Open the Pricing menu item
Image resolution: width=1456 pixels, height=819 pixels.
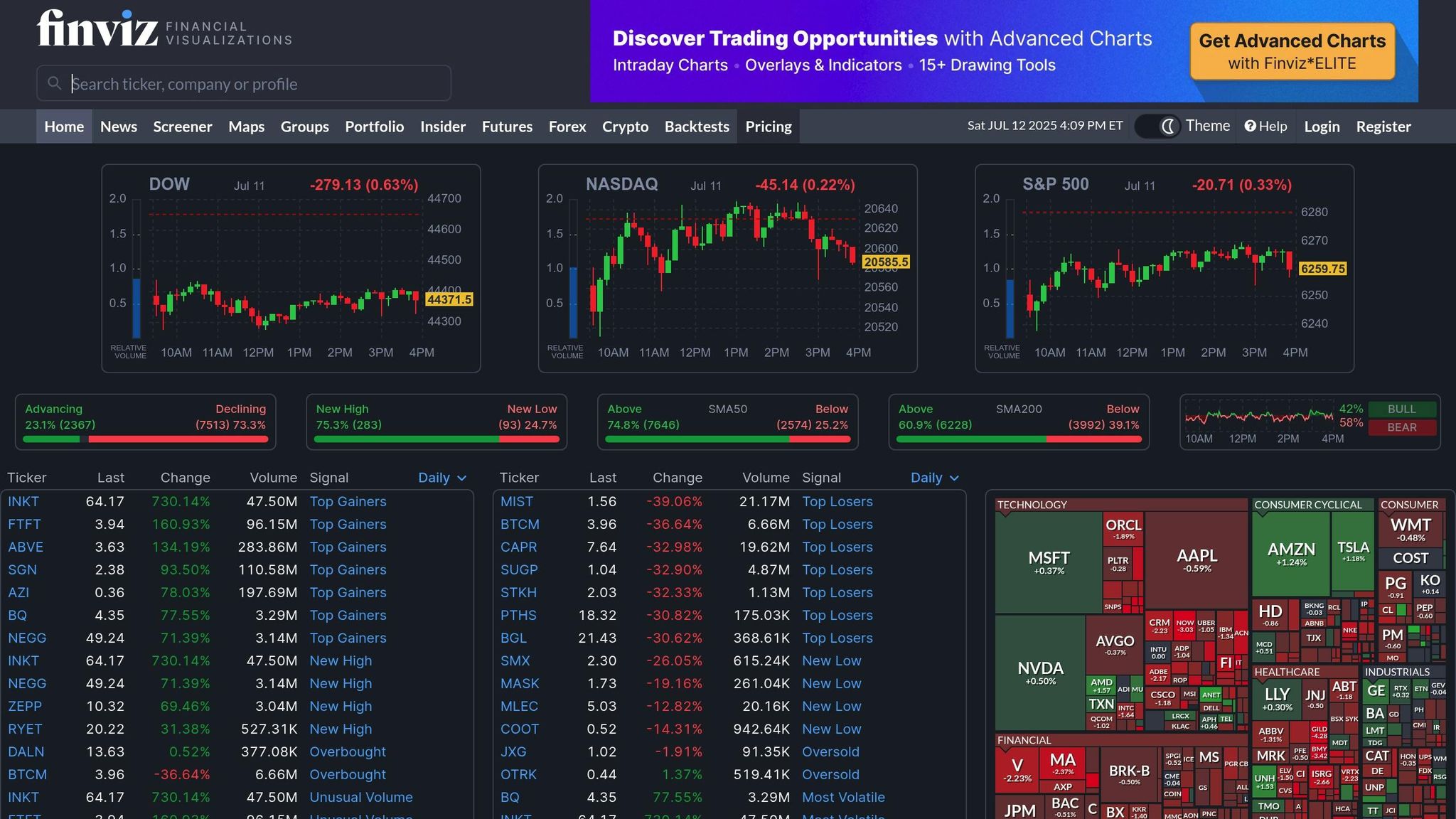pos(769,126)
